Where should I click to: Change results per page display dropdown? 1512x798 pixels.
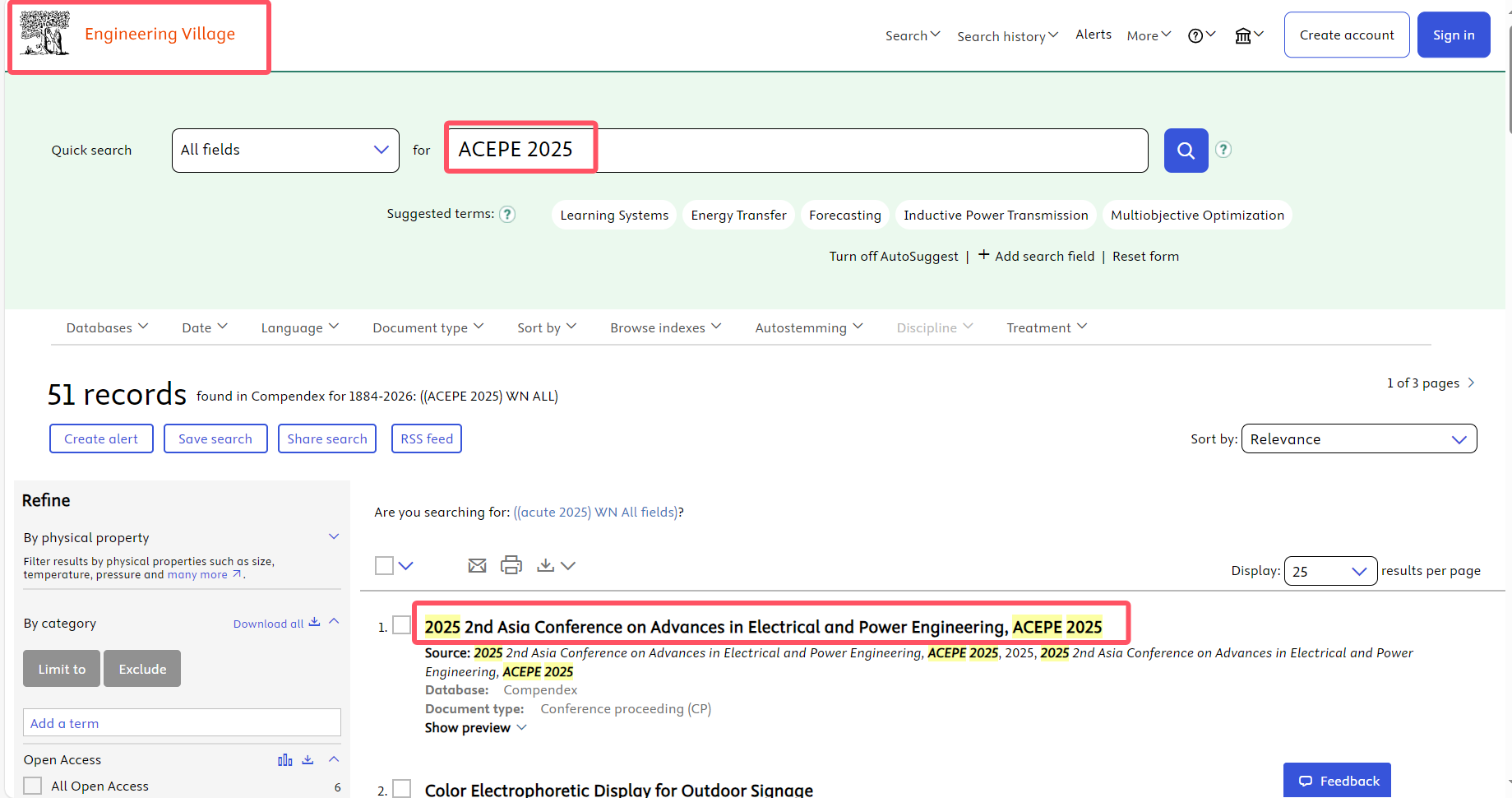tap(1330, 571)
